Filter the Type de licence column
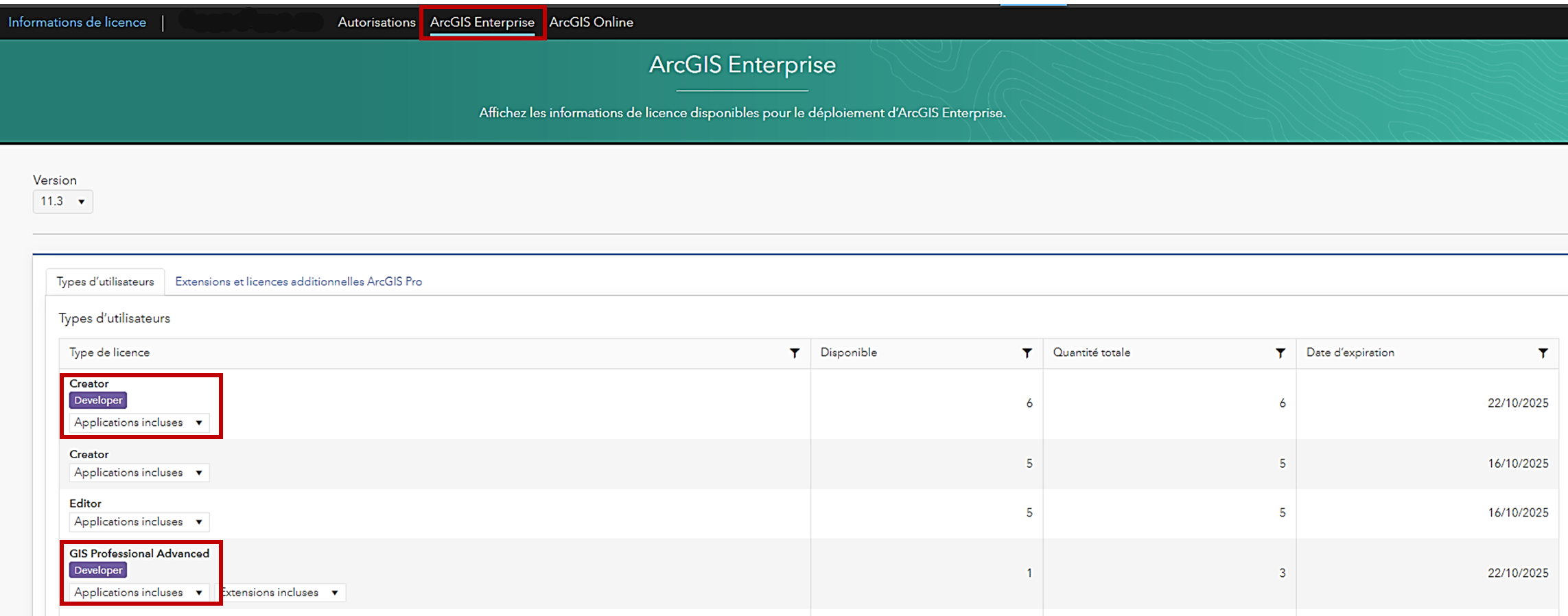 [x=794, y=353]
